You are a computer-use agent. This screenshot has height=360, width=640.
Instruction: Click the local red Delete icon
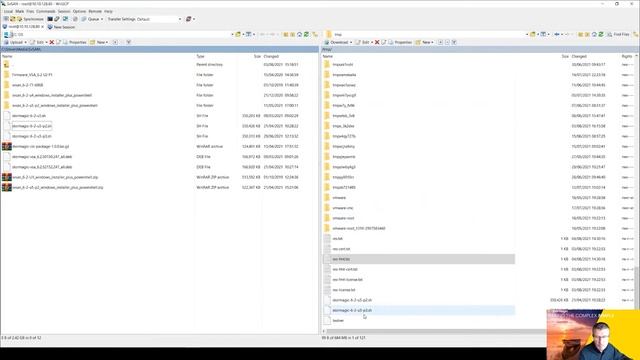[52, 42]
